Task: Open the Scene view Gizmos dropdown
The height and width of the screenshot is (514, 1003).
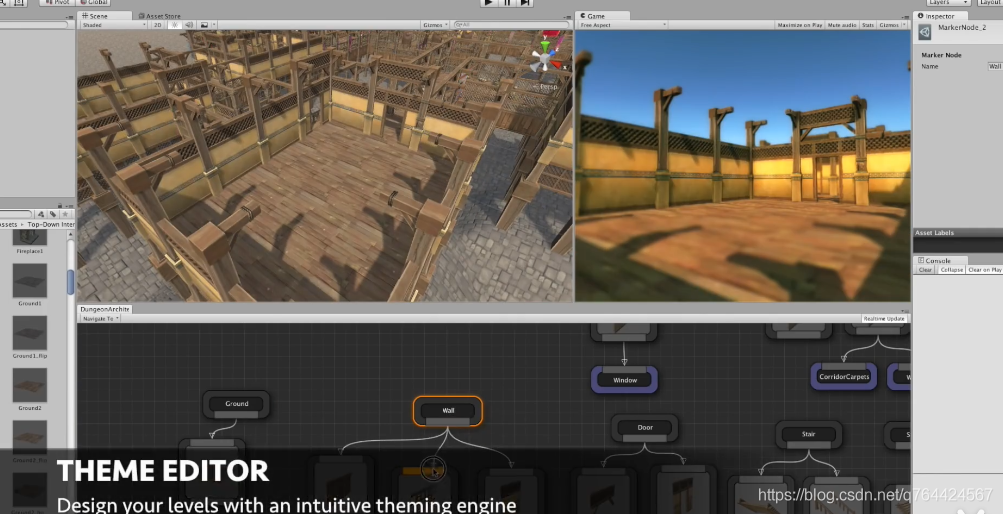Action: [x=435, y=25]
